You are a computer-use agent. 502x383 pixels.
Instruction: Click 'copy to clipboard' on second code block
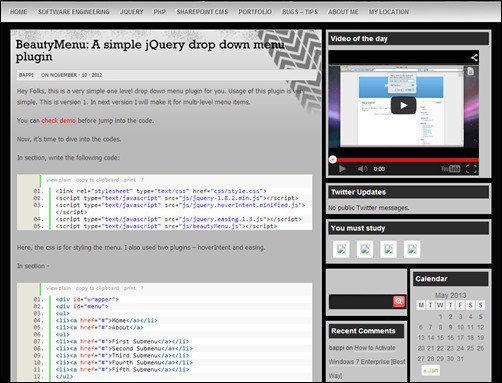(97, 288)
